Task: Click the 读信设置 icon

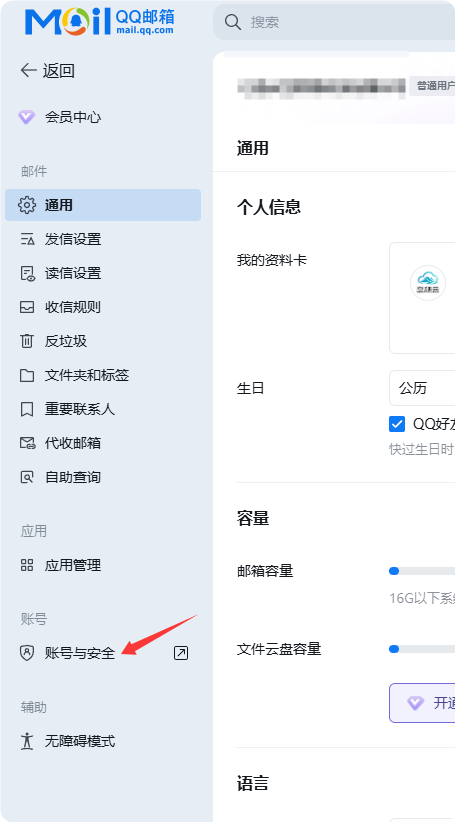Action: click(27, 273)
